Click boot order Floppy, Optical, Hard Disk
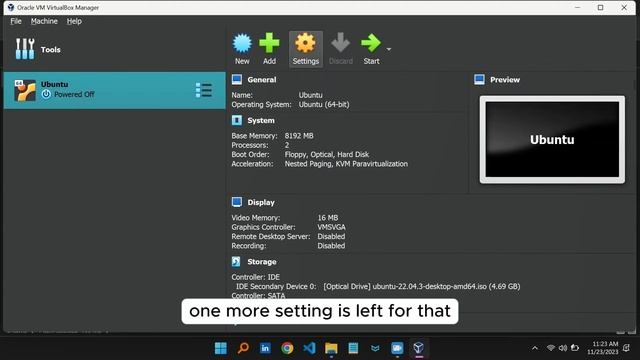Viewport: 640px width, 360px height. [x=327, y=155]
